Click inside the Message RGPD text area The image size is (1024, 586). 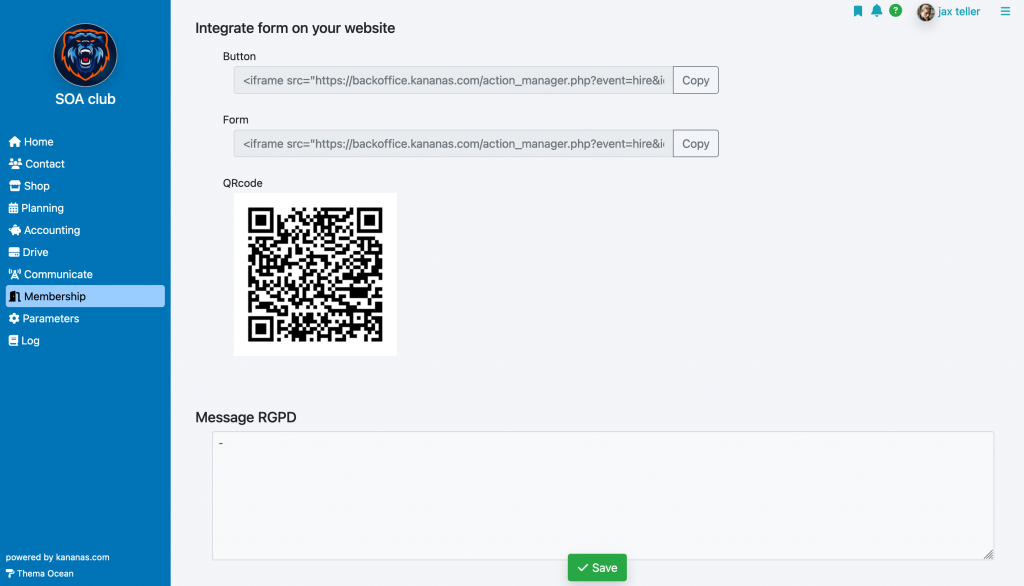[x=603, y=495]
